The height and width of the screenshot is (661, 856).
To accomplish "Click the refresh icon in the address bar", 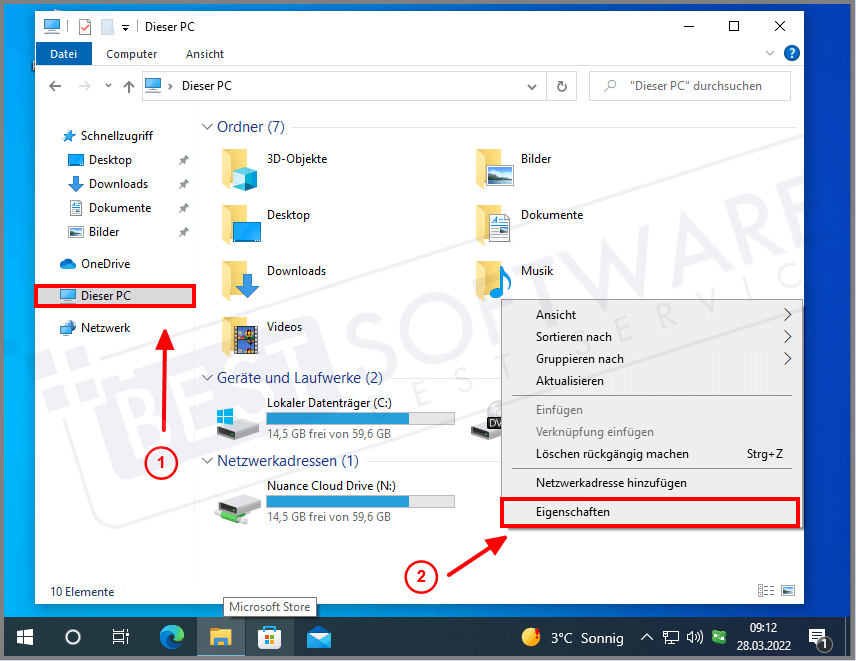I will (561, 86).
